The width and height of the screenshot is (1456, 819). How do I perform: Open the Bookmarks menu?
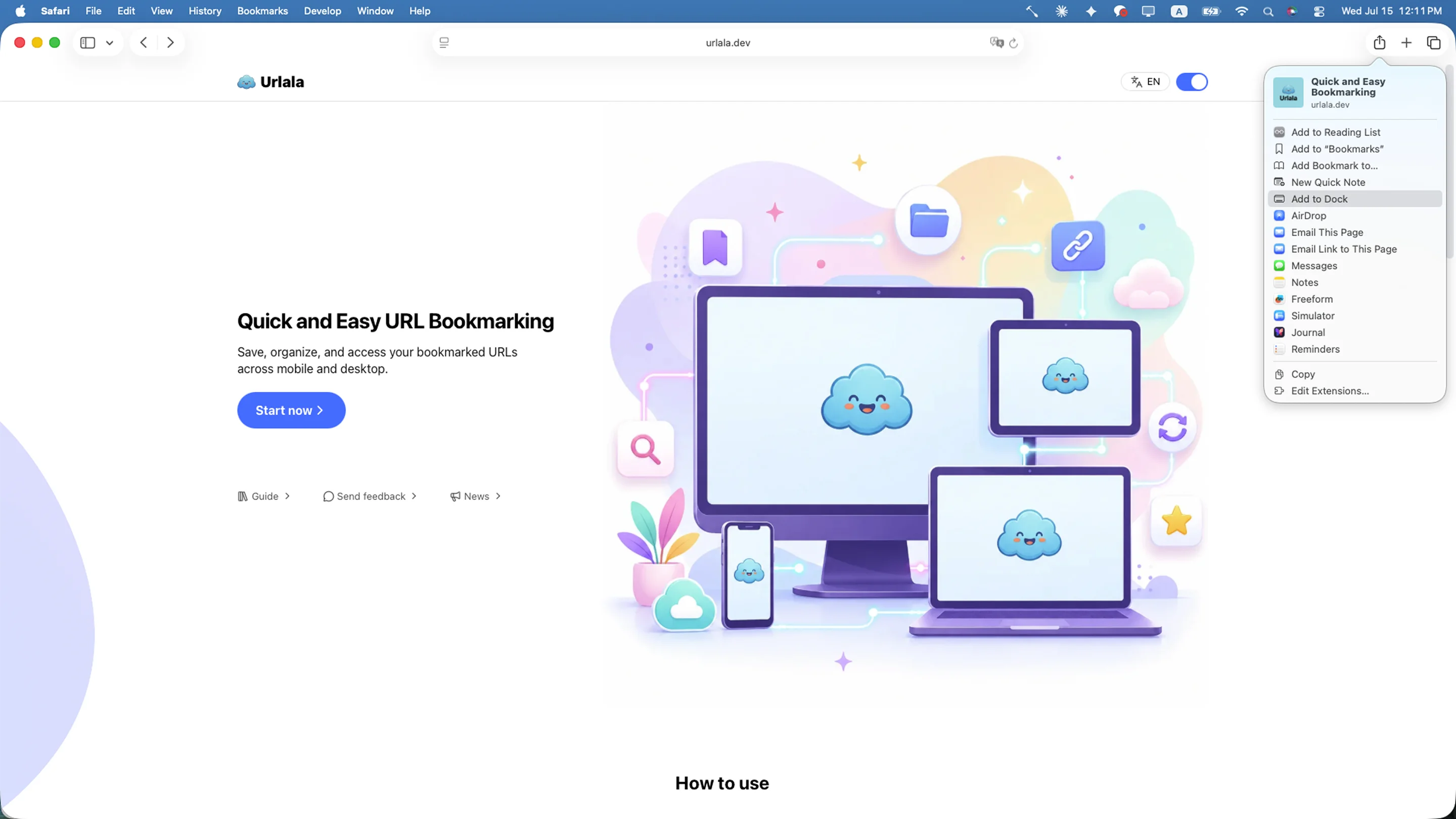pos(262,11)
